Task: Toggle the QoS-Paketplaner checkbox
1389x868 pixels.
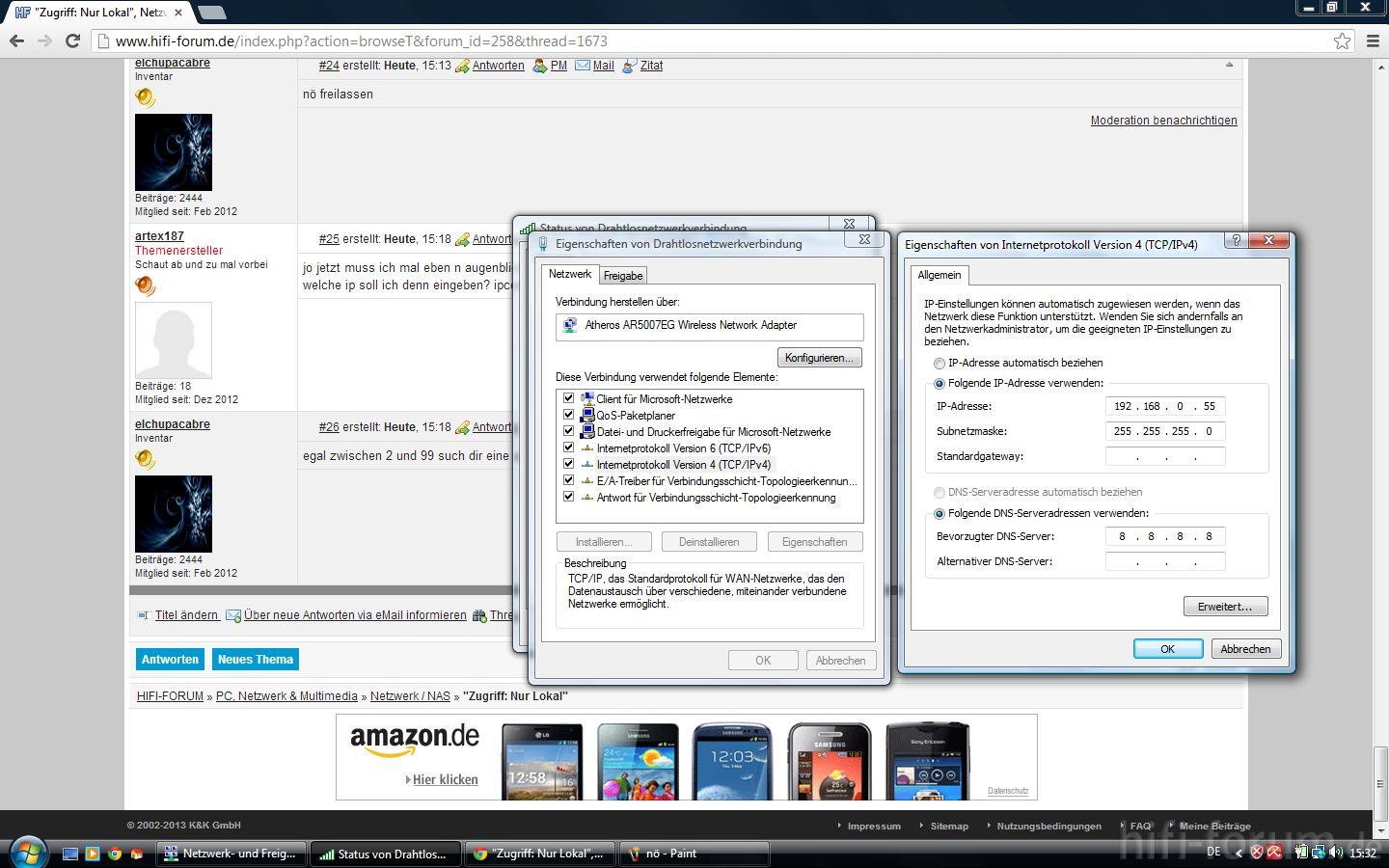Action: tap(568, 415)
